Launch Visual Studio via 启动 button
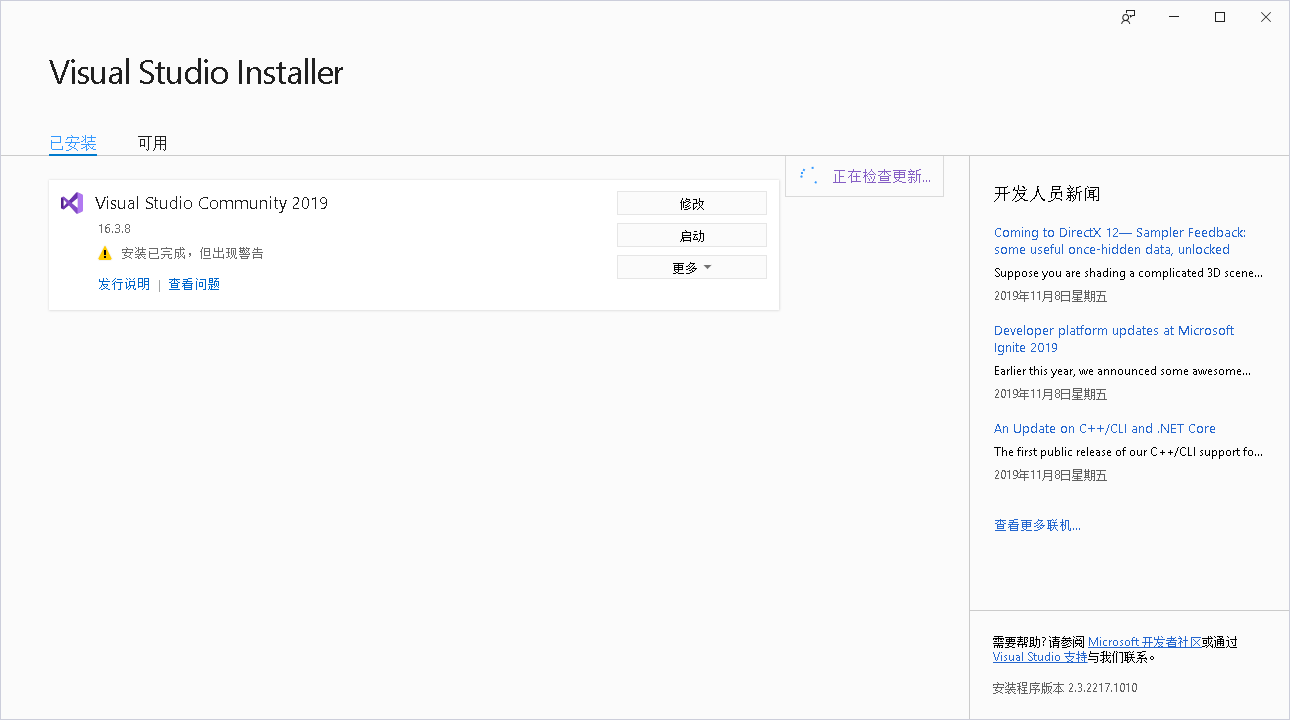The image size is (1290, 720). coord(691,234)
